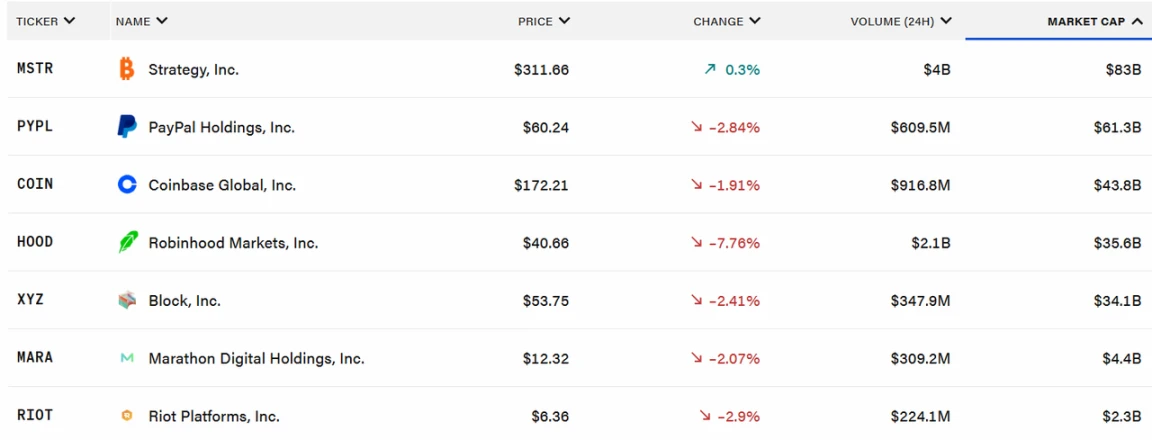This screenshot has height=440, width=1152.
Task: Sort the table by Name column
Action: pos(142,21)
